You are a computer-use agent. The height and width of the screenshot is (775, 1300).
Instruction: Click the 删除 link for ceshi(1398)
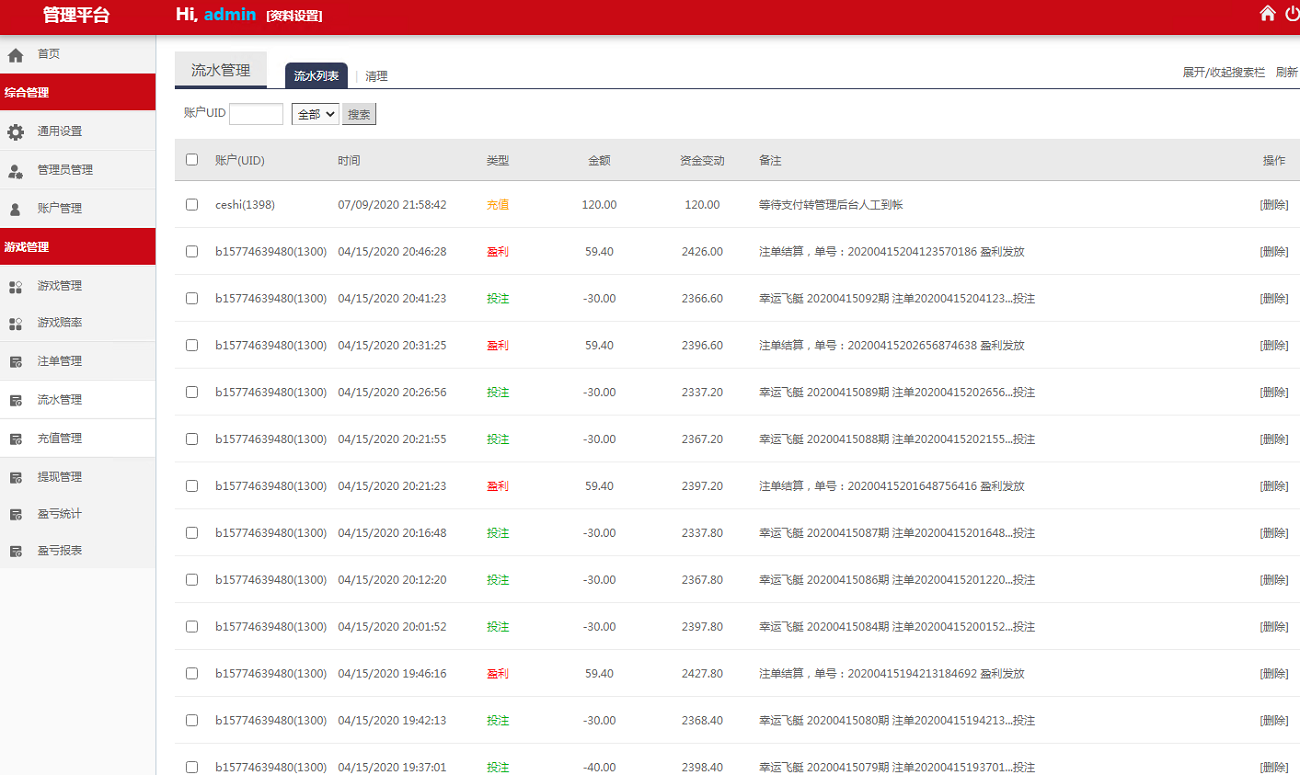click(x=1273, y=205)
